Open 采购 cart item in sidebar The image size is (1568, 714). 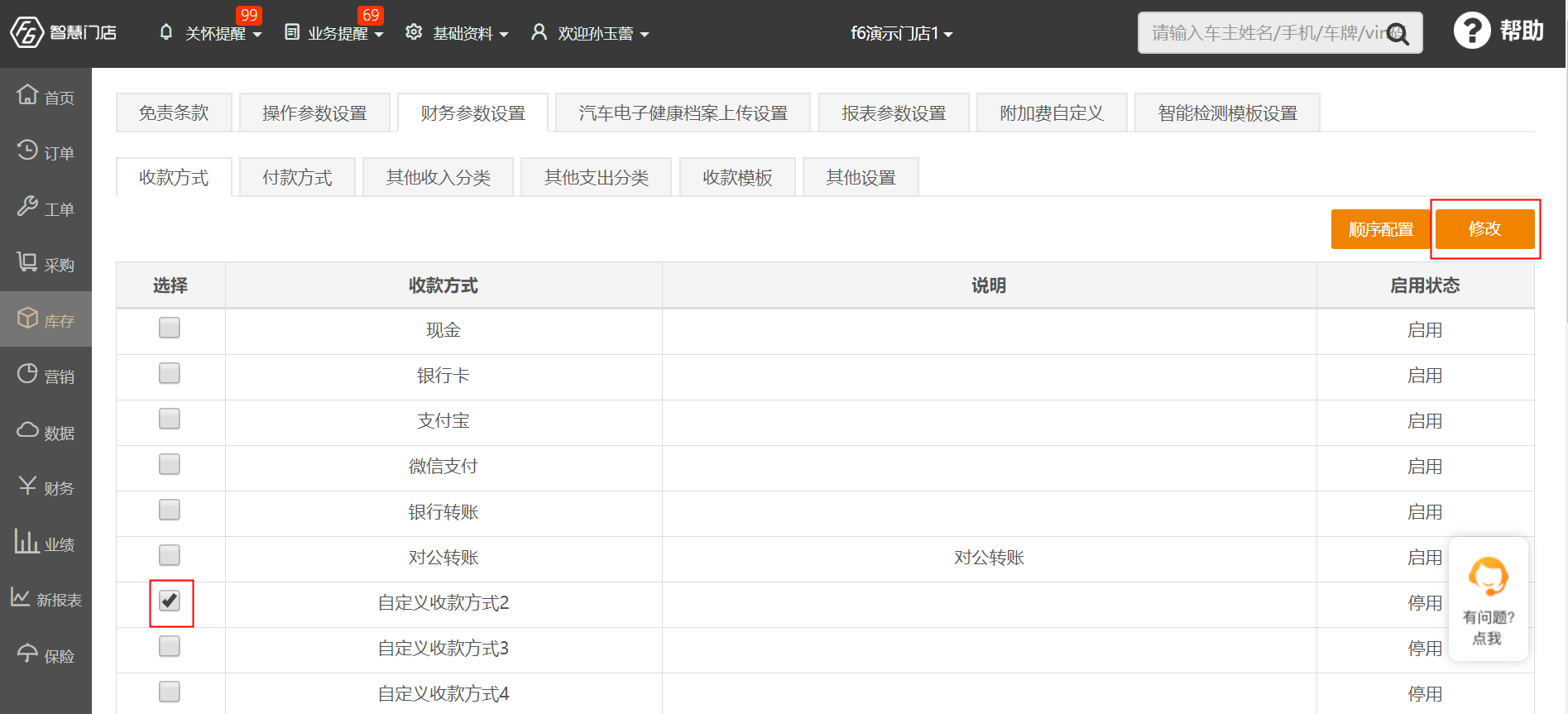click(46, 263)
